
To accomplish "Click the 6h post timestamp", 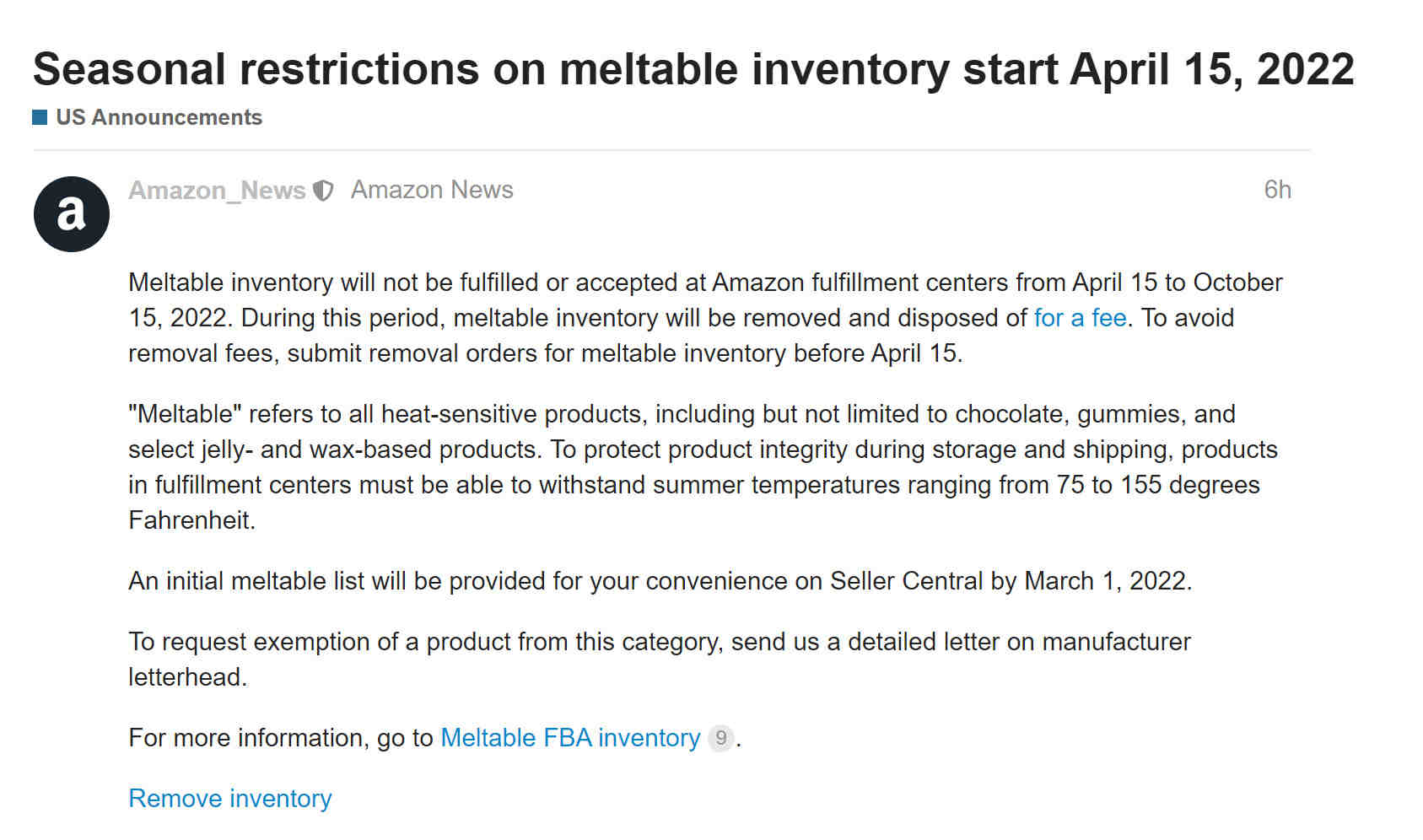I will 1277,190.
